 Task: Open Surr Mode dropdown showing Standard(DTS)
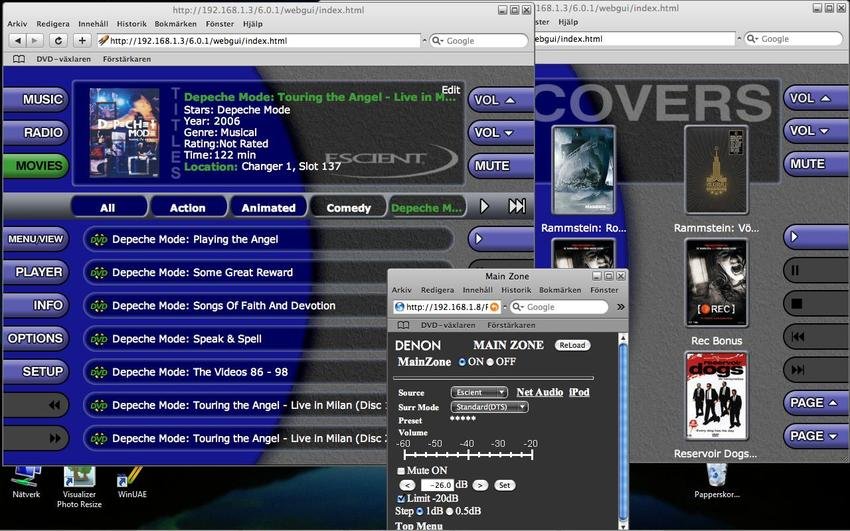click(490, 407)
